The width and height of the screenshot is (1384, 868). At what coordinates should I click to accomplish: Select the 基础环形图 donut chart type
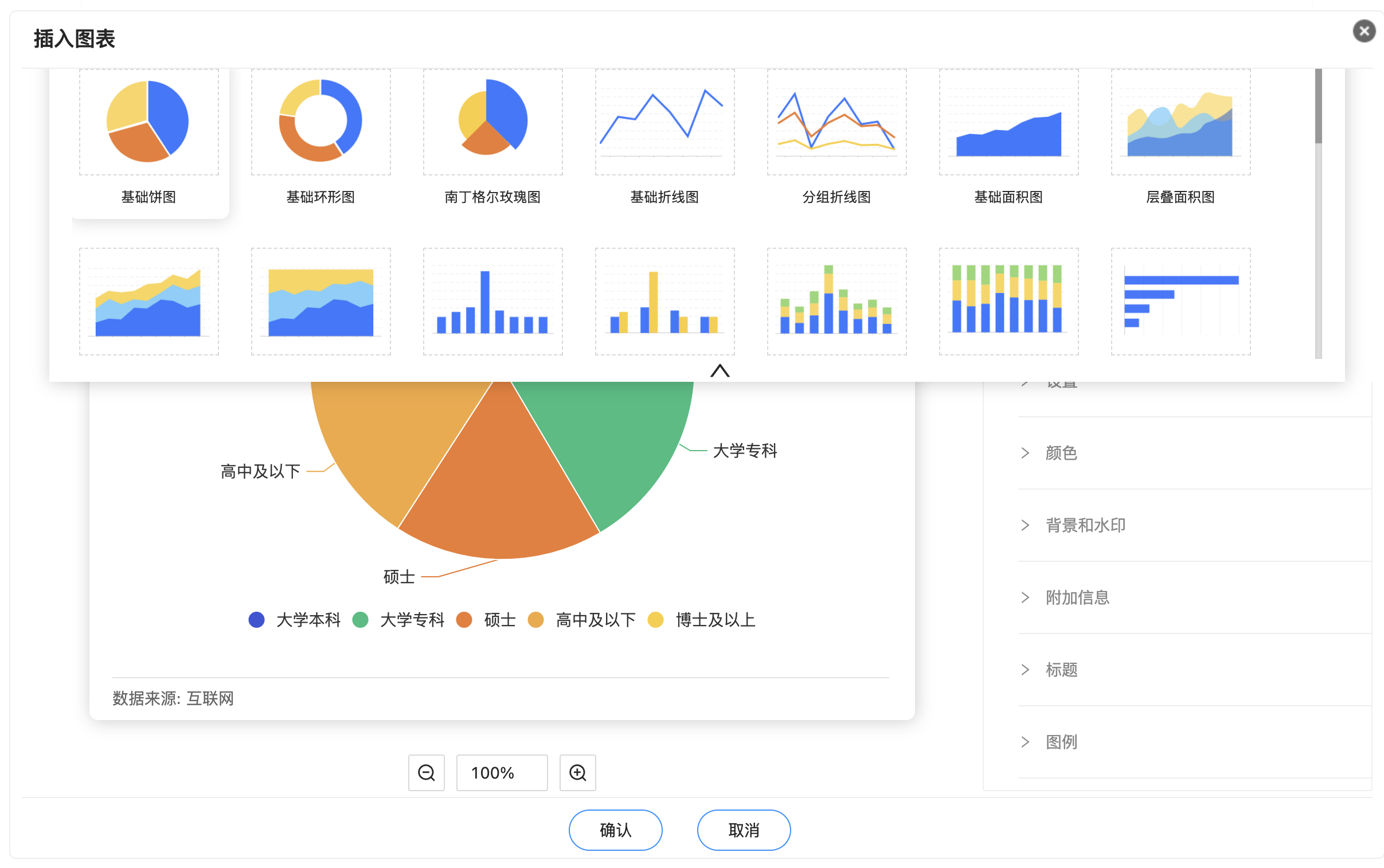tap(321, 138)
